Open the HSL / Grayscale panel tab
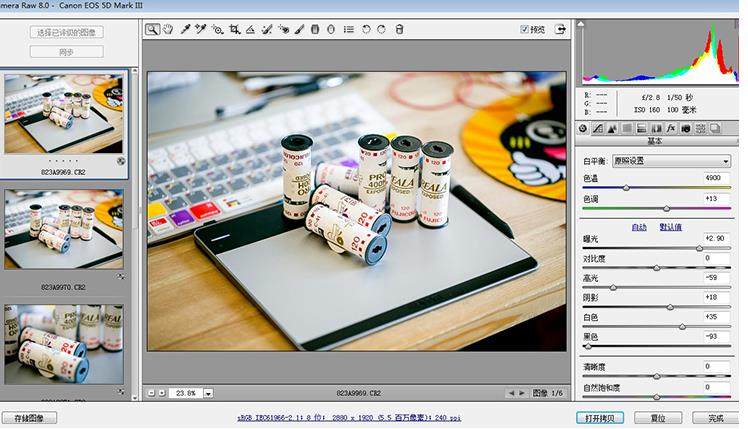 point(627,128)
